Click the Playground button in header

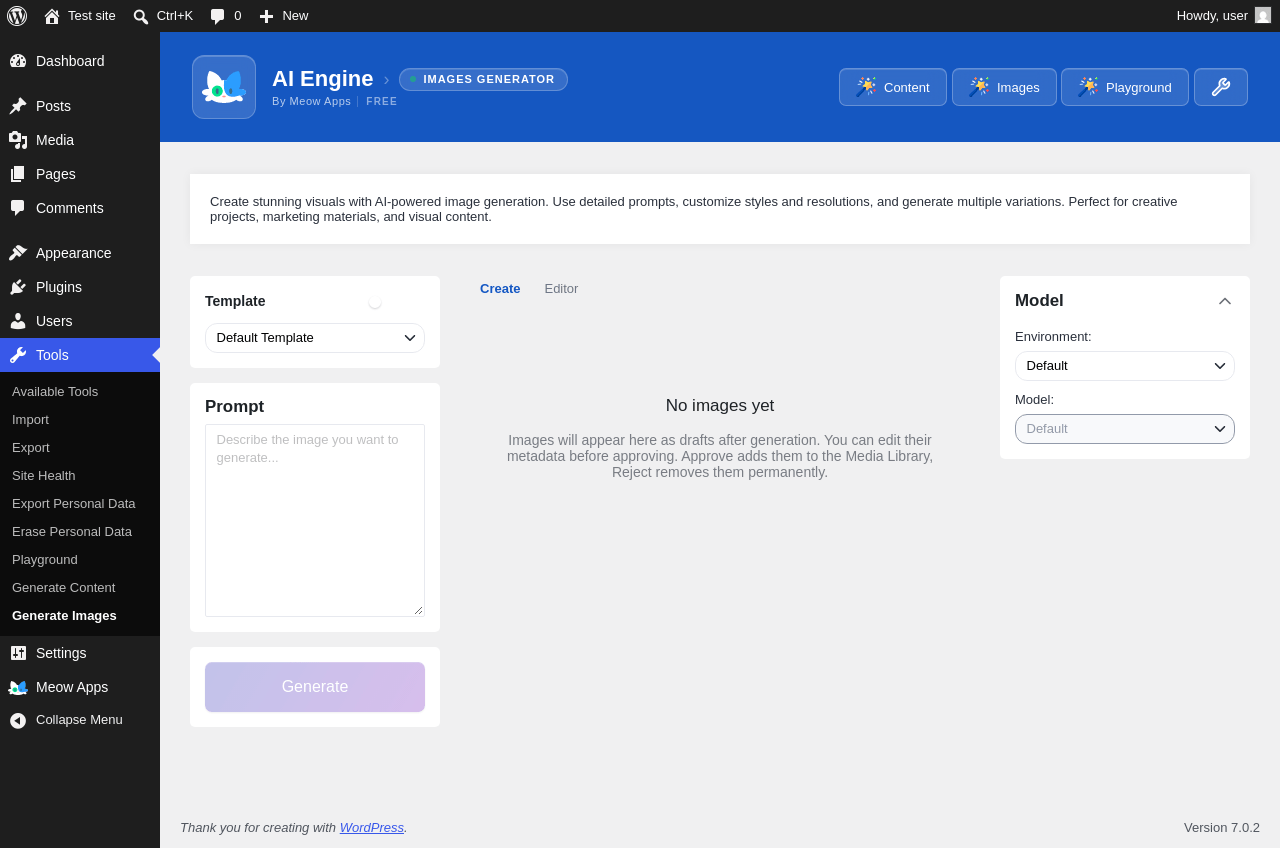pos(1125,87)
